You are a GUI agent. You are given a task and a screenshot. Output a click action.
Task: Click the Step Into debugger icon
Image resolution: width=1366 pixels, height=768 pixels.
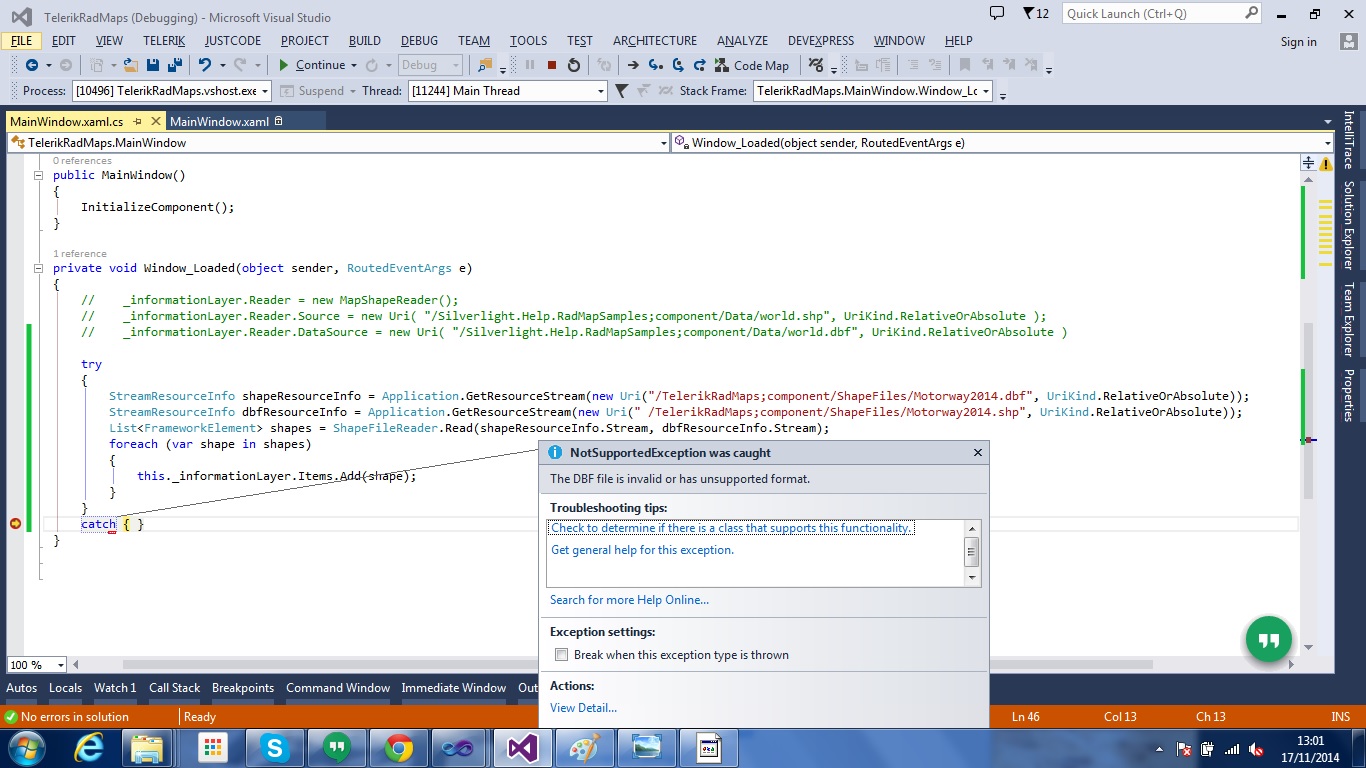[656, 65]
